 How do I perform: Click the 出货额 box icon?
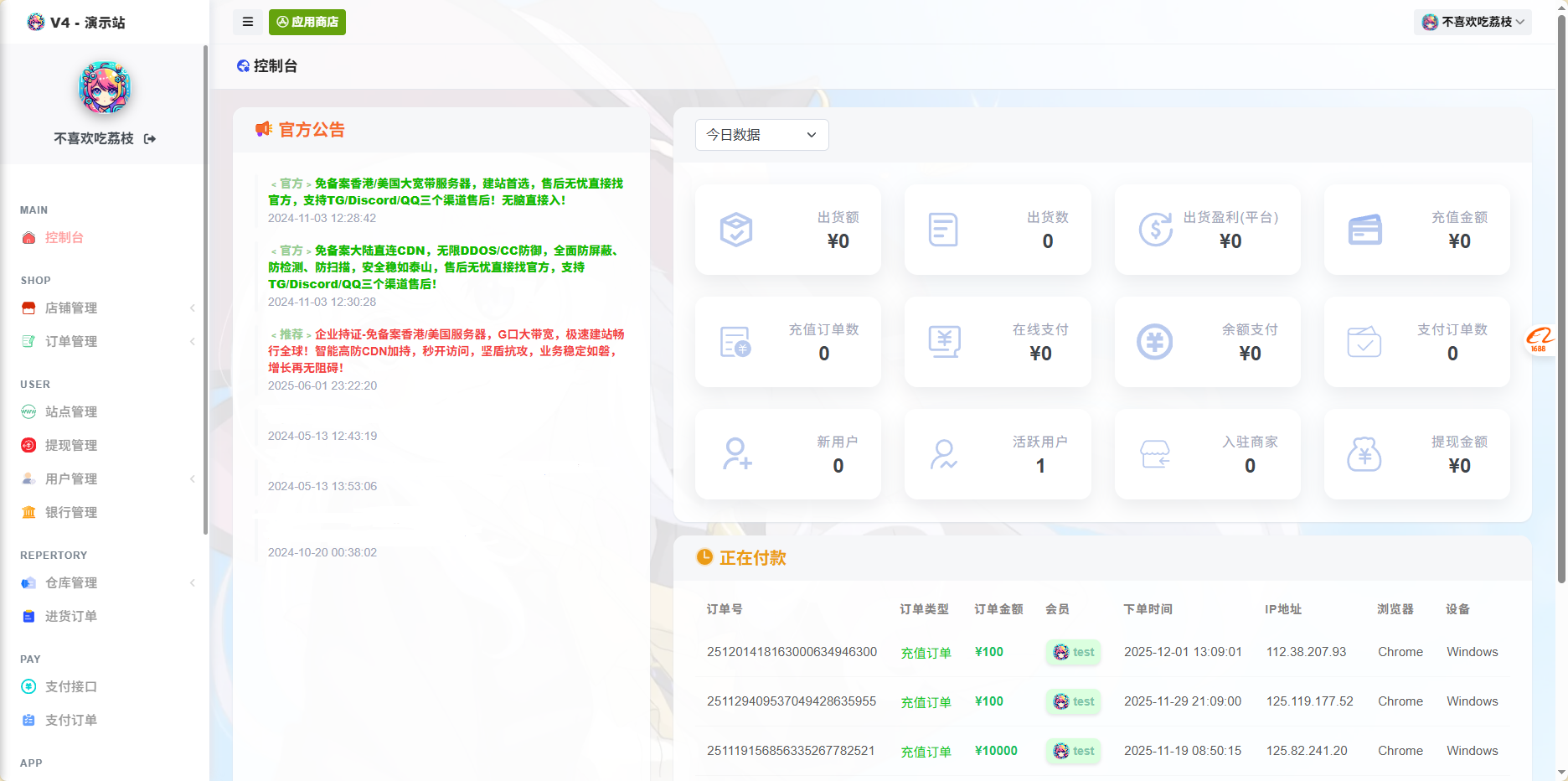(736, 230)
